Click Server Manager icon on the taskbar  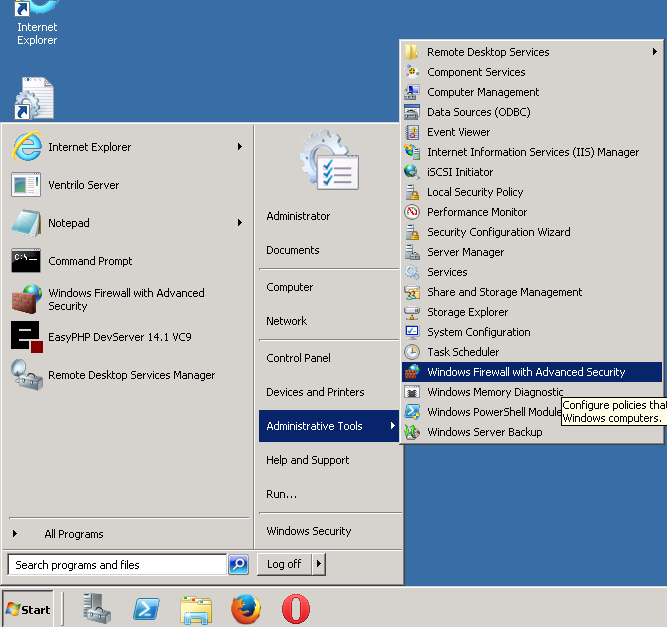coord(97,609)
